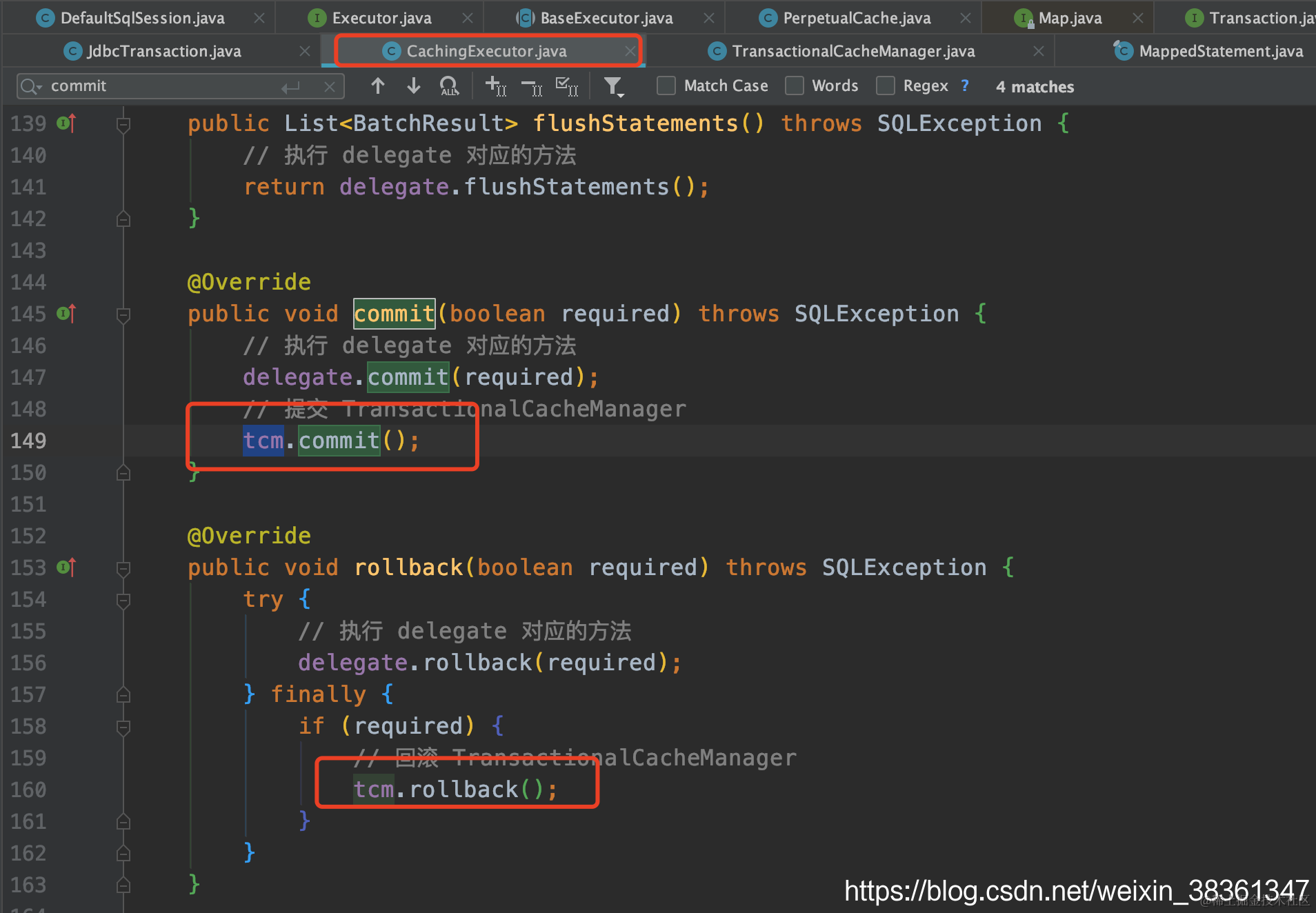1316x913 pixels.
Task: Click line number 149 in gutter
Action: tap(28, 441)
